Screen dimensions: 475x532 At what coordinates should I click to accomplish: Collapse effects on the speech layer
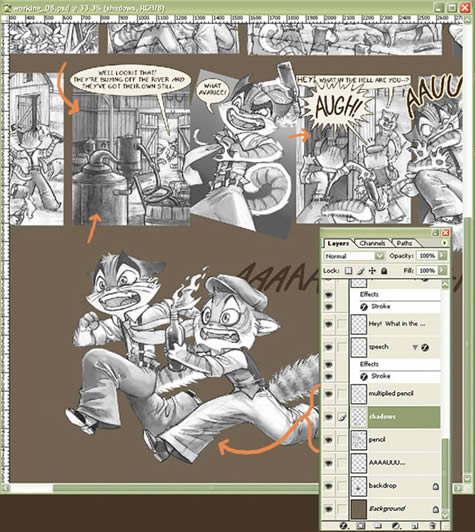click(x=415, y=347)
